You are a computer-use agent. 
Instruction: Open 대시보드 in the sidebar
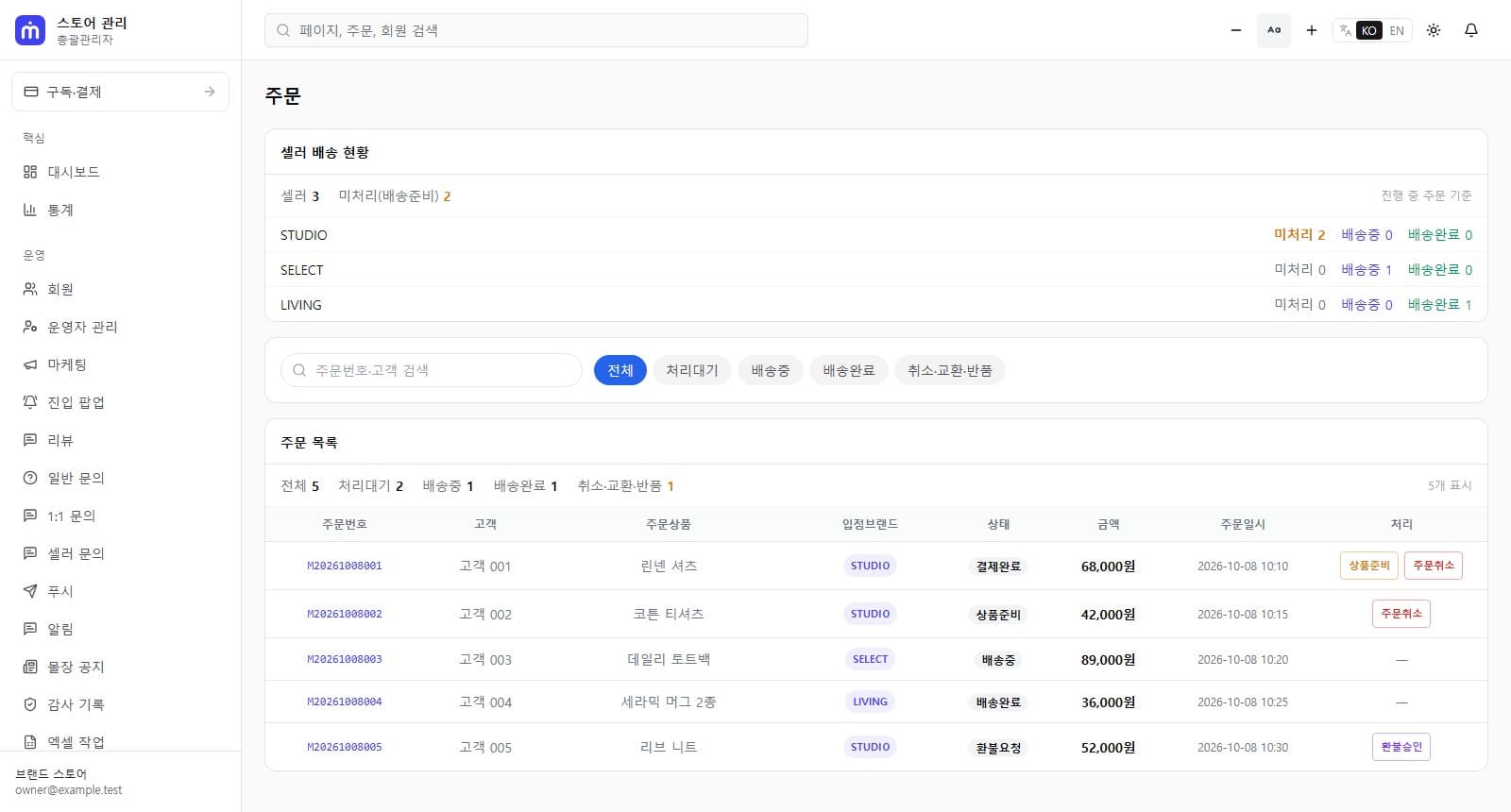120,172
